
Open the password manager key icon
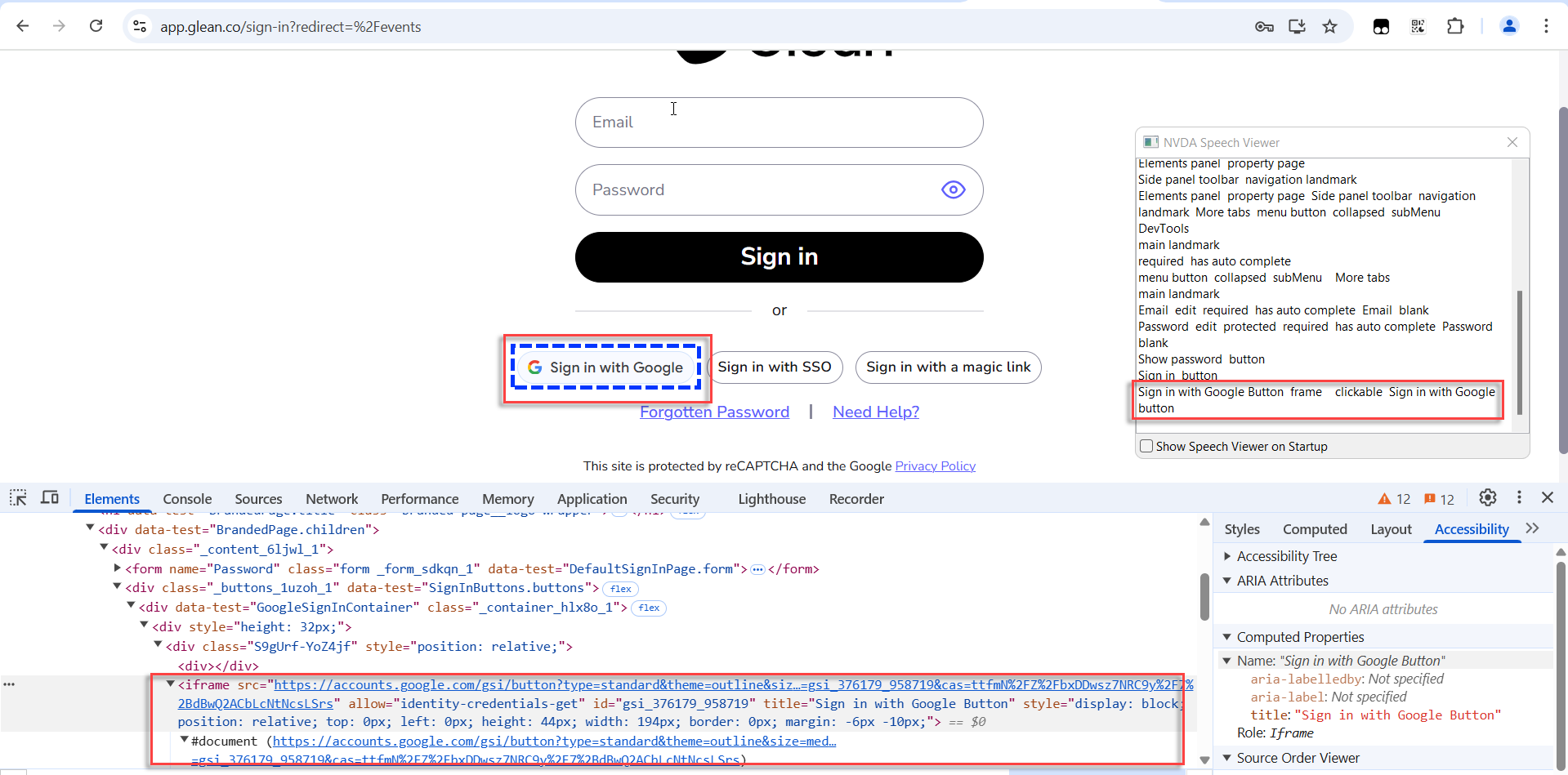(1264, 27)
